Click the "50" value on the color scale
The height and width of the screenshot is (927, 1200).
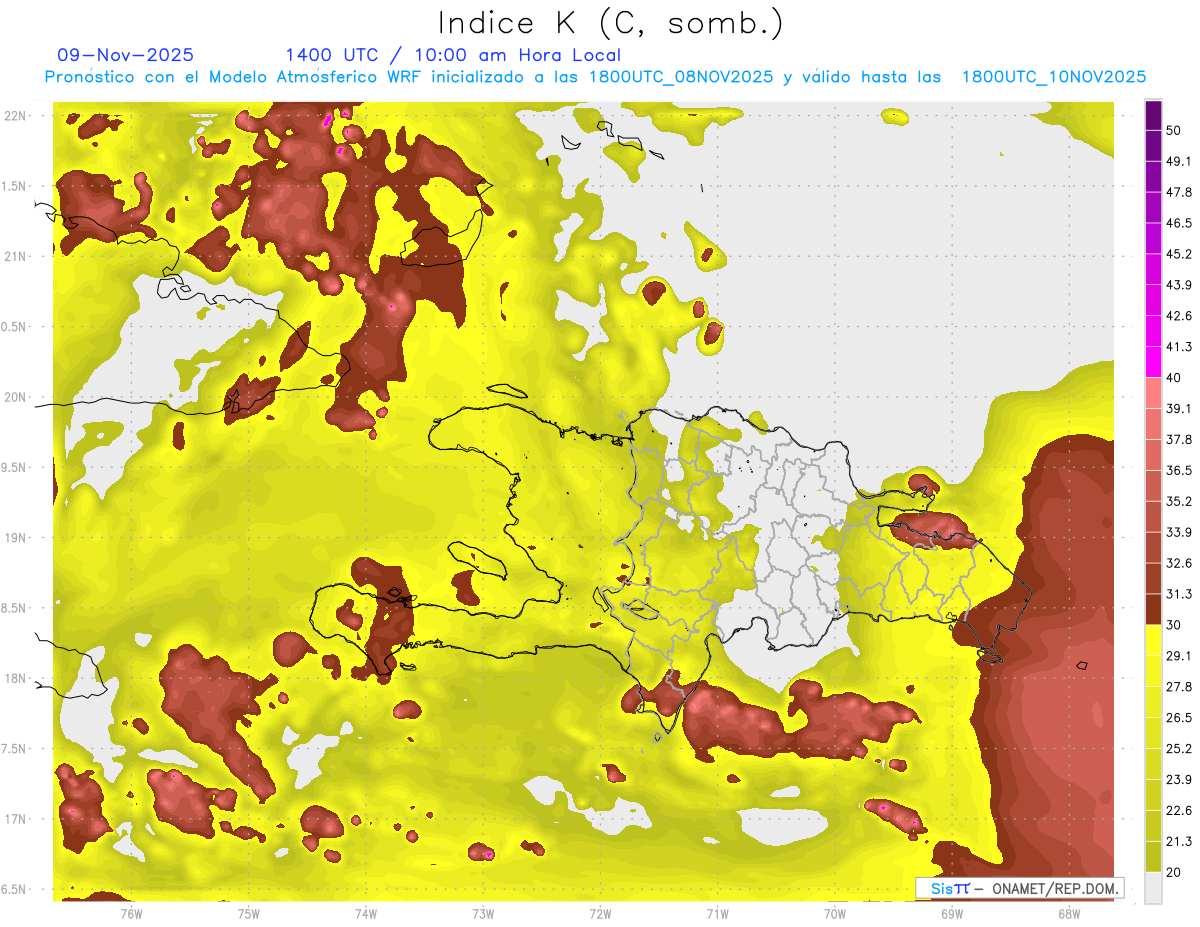point(1174,130)
